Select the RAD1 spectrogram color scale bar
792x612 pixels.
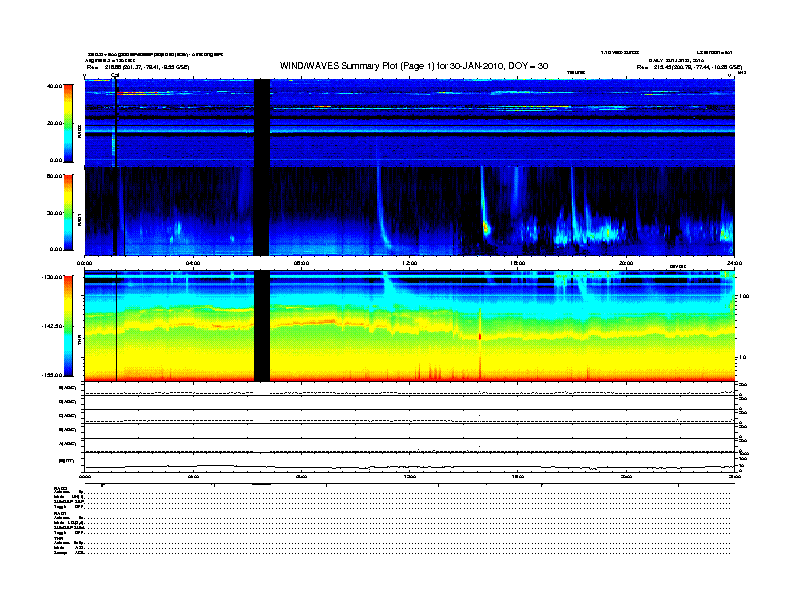68,213
